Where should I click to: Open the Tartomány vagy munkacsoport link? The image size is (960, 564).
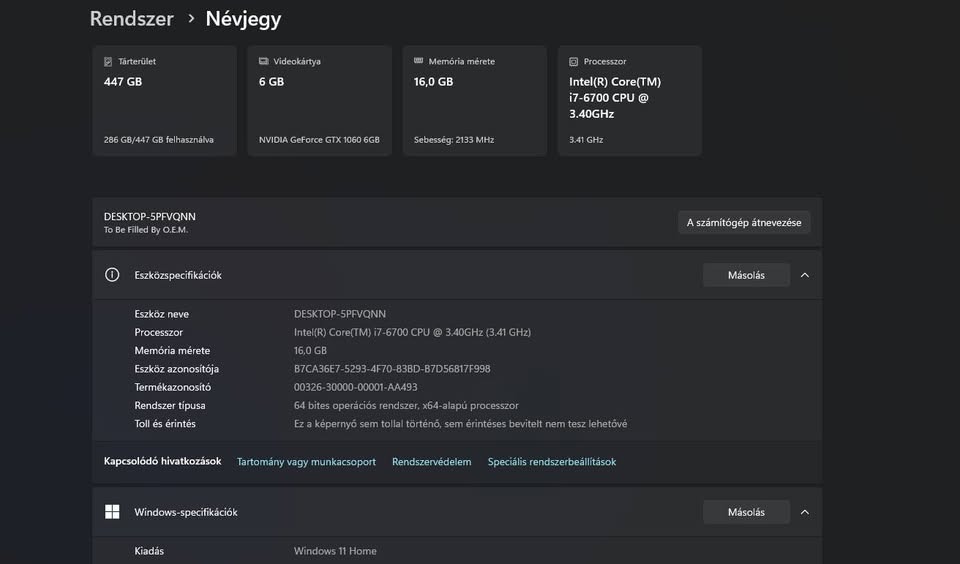tap(306, 462)
